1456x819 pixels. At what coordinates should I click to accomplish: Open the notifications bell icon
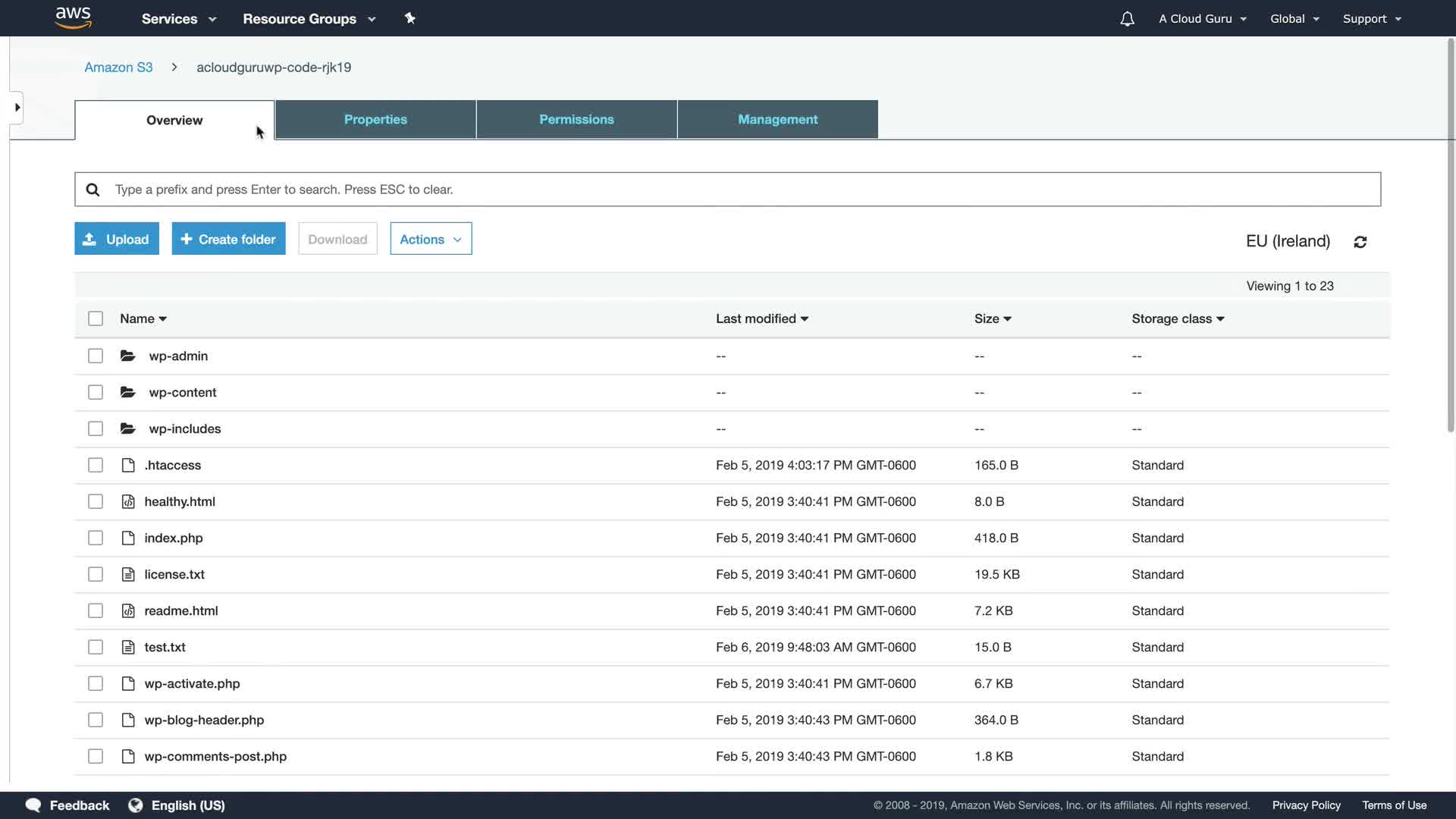pos(1127,19)
